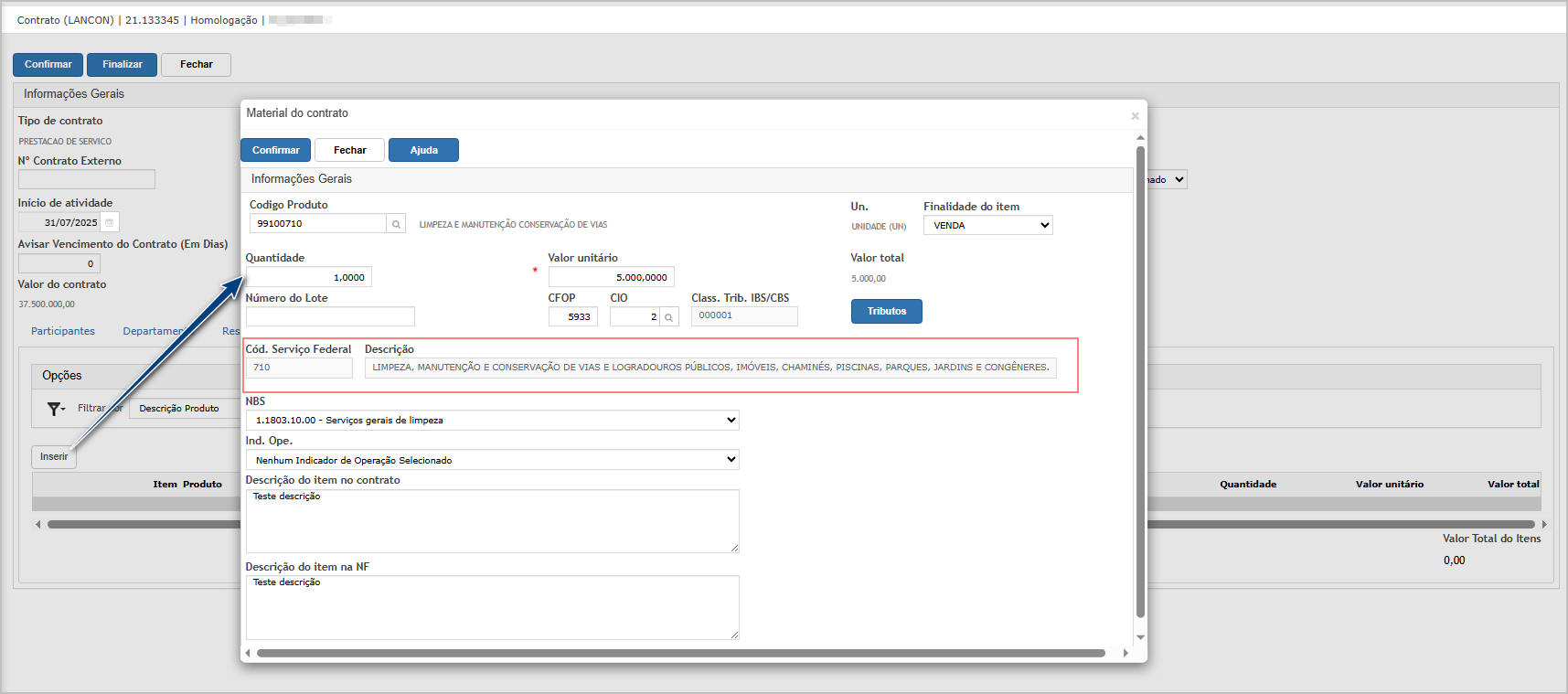Click the dialog scrollbar down arrow
The height and width of the screenshot is (694, 1568).
[x=1140, y=637]
